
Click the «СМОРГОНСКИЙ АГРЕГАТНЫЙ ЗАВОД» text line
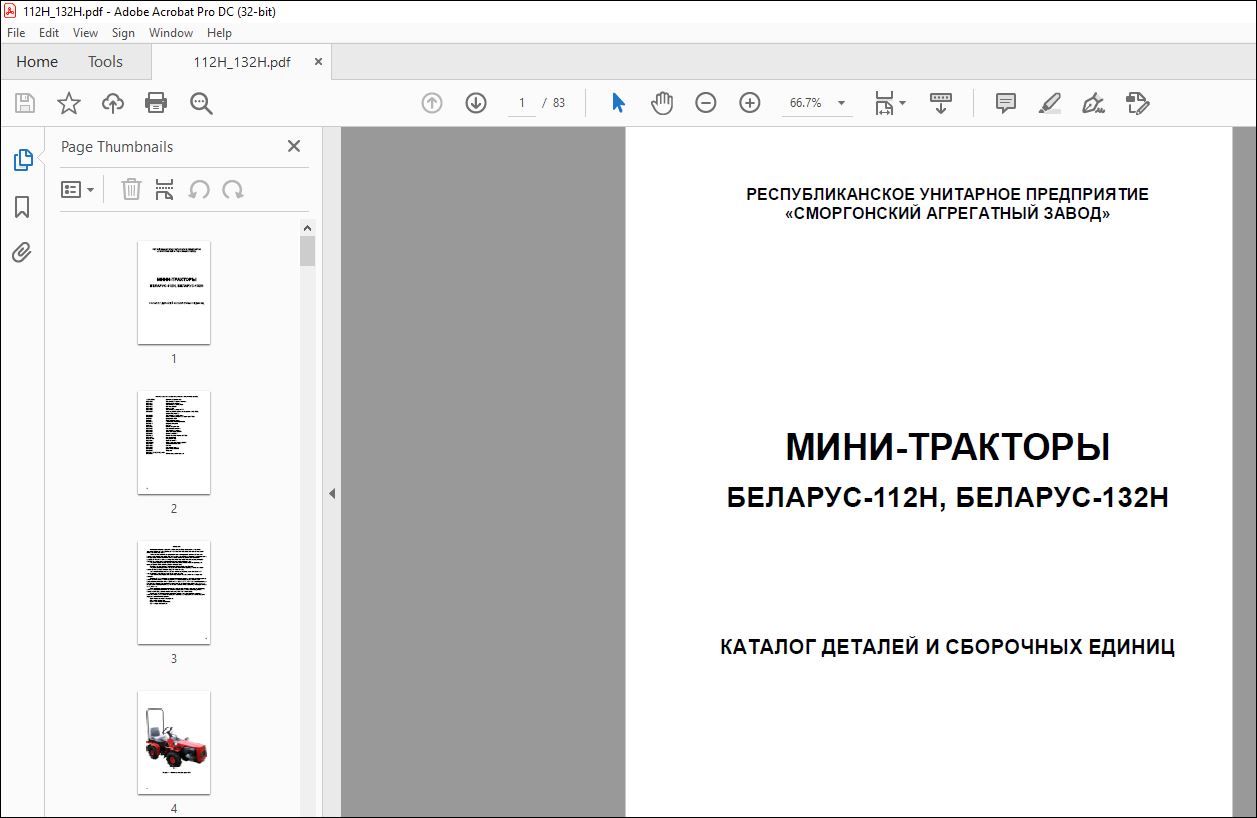[x=948, y=214]
